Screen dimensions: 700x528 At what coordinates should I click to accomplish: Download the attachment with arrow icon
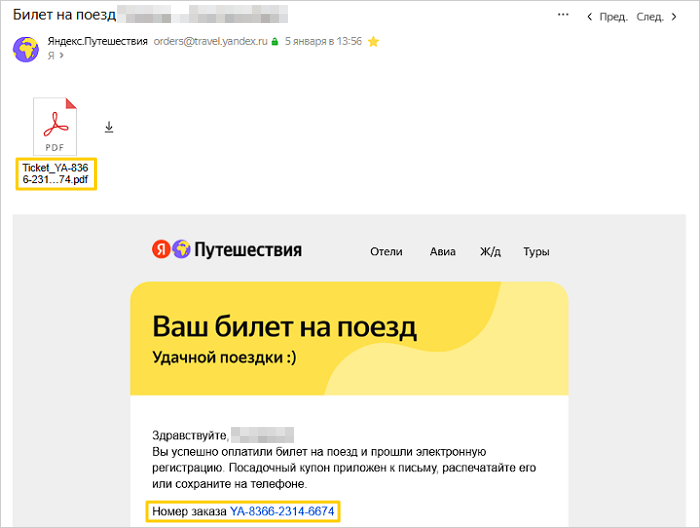point(109,127)
